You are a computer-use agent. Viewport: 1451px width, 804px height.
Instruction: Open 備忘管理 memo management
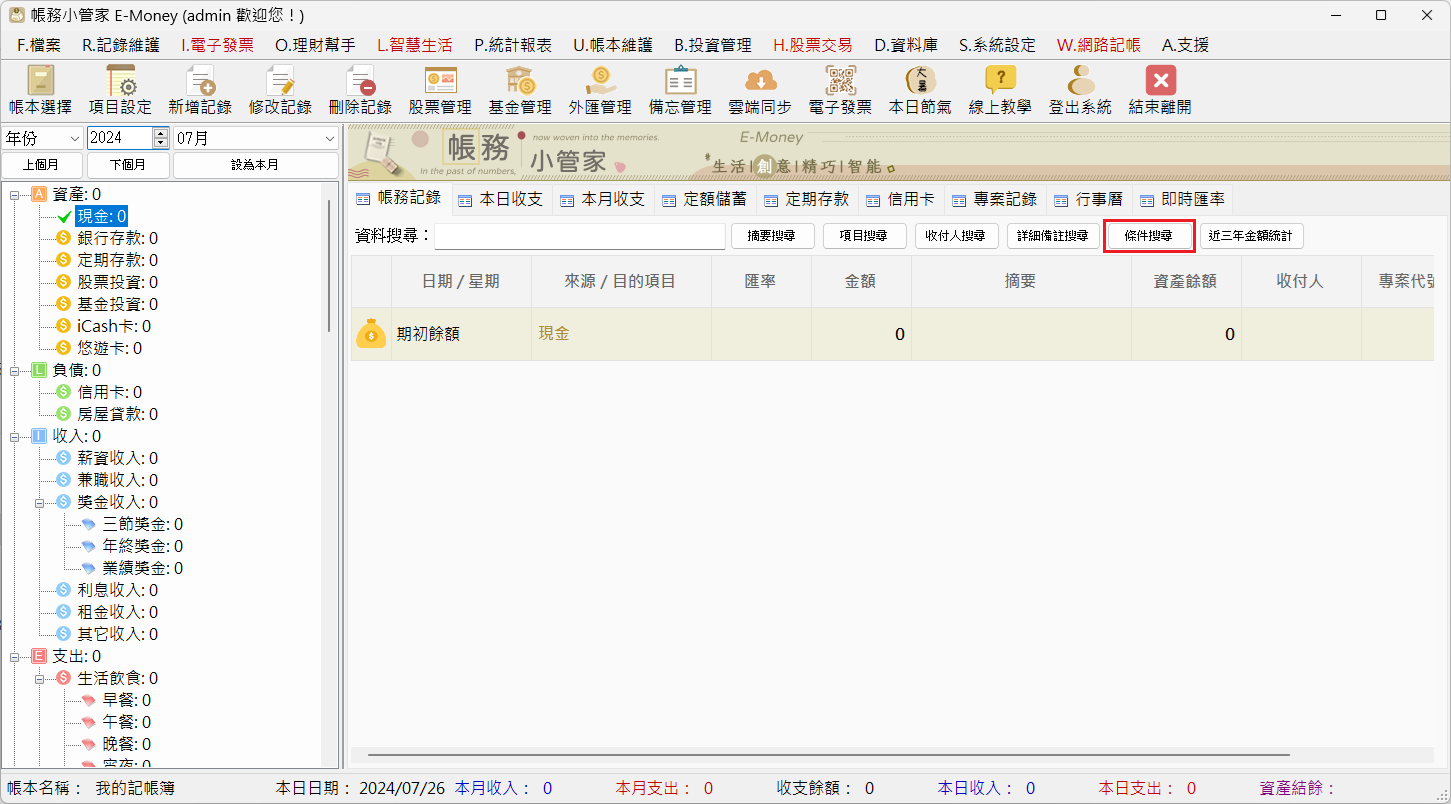click(680, 90)
